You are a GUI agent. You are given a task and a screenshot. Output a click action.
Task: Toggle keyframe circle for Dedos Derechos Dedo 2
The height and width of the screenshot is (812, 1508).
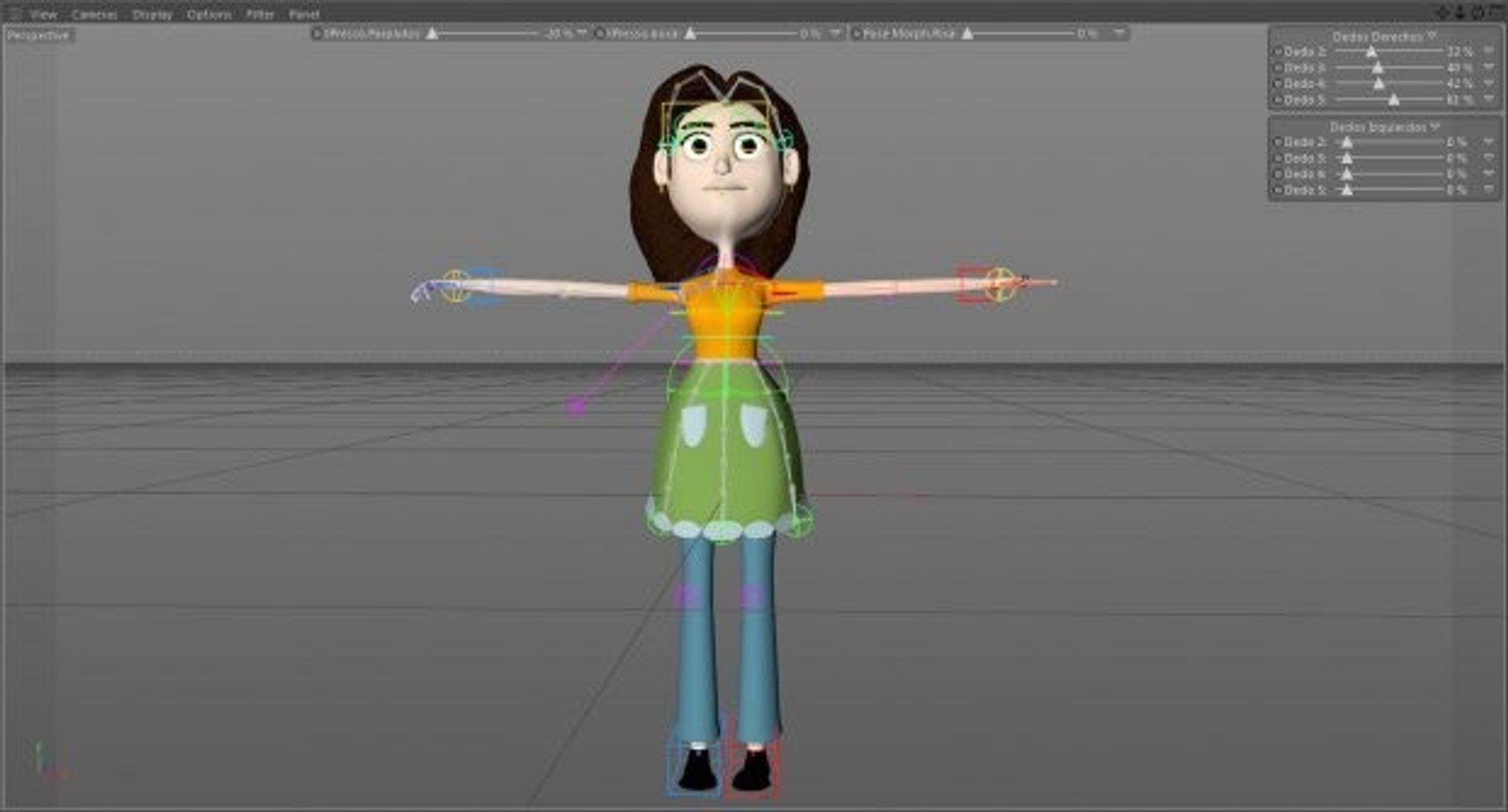tap(1277, 52)
